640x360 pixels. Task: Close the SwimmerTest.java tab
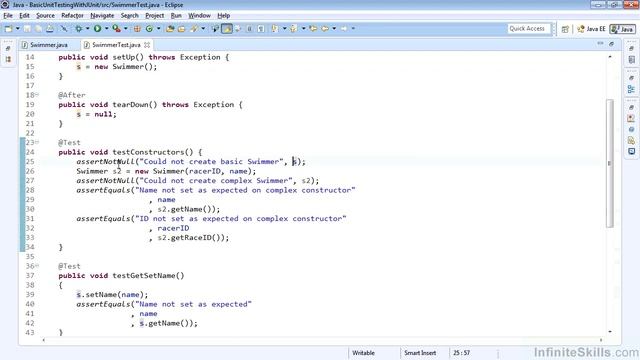pyautogui.click(x=147, y=45)
